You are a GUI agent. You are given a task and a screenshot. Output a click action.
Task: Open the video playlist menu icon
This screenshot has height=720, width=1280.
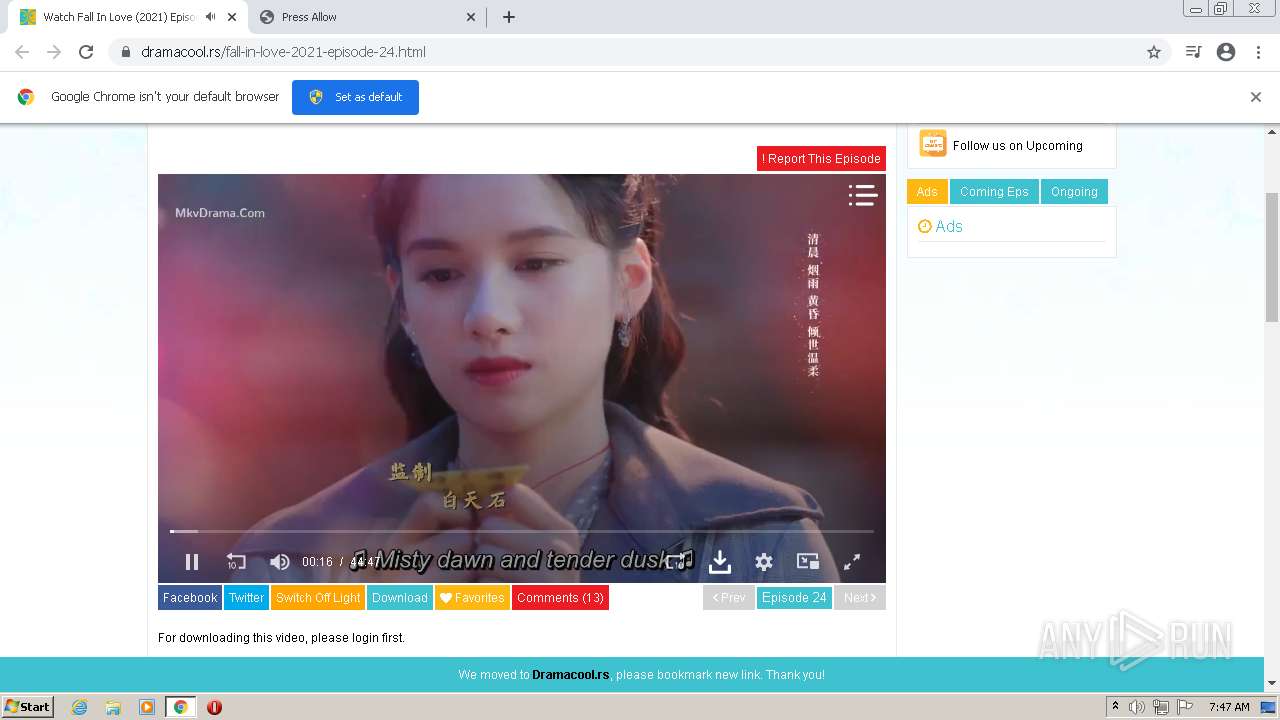862,195
